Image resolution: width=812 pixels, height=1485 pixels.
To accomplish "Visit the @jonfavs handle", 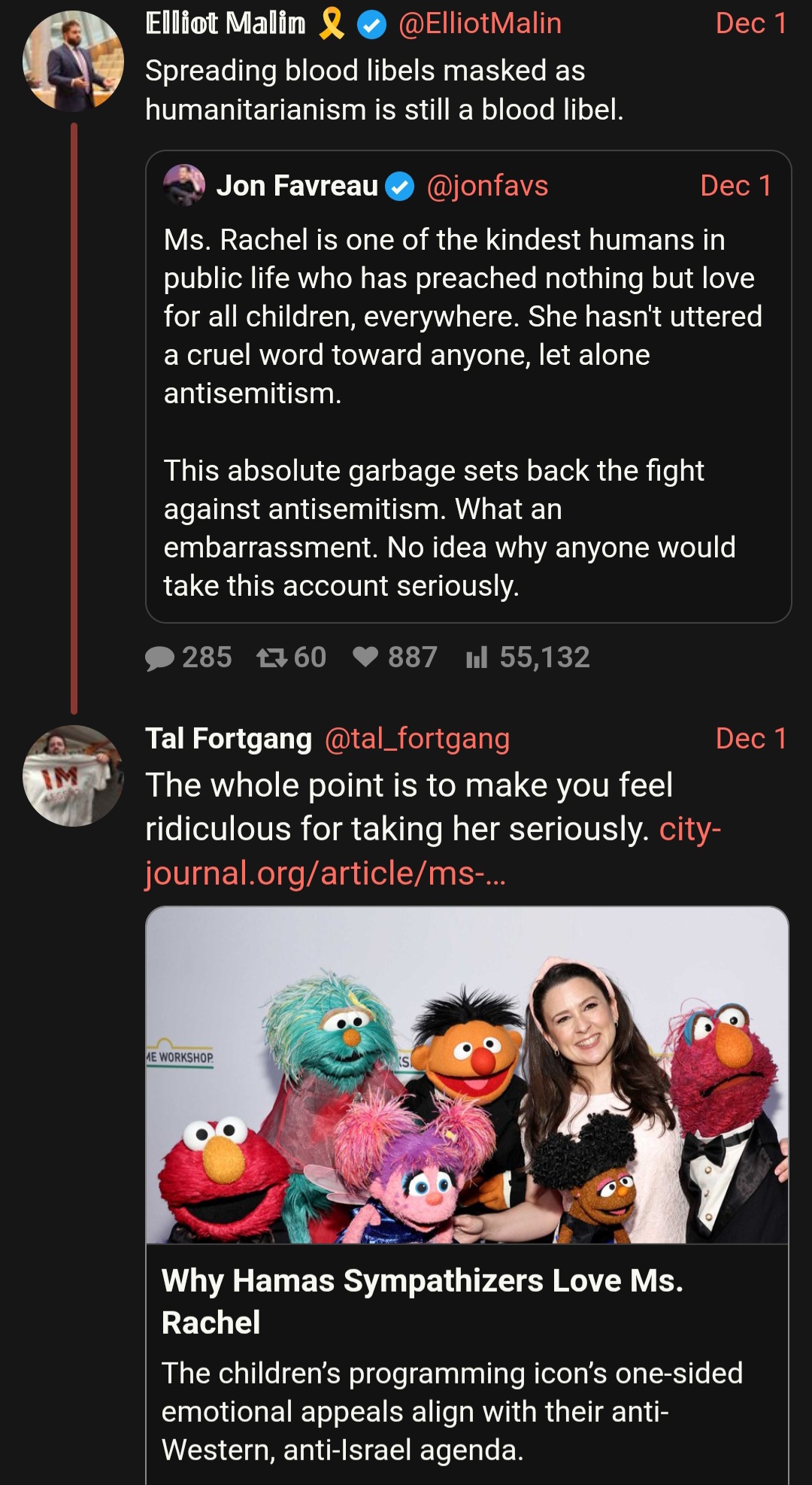I will (487, 186).
